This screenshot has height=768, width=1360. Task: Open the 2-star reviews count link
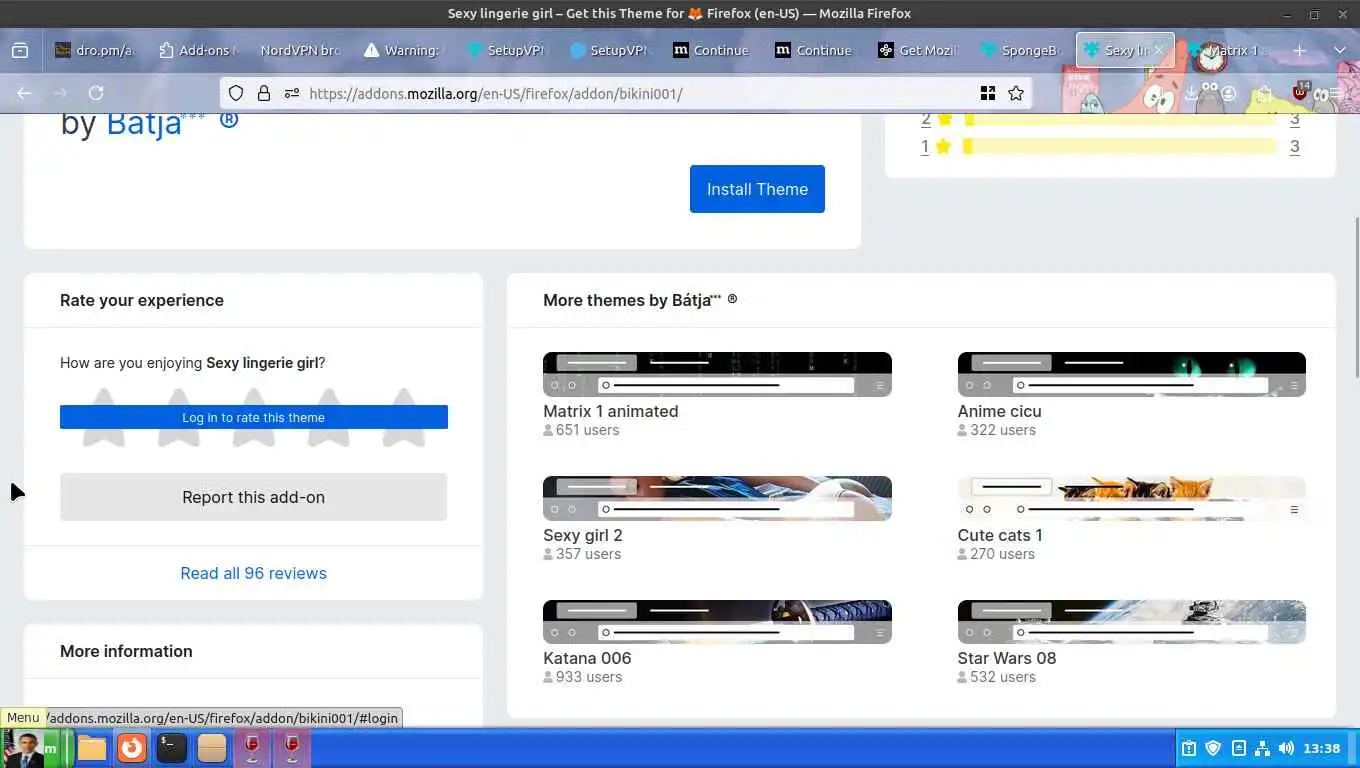pos(1294,119)
